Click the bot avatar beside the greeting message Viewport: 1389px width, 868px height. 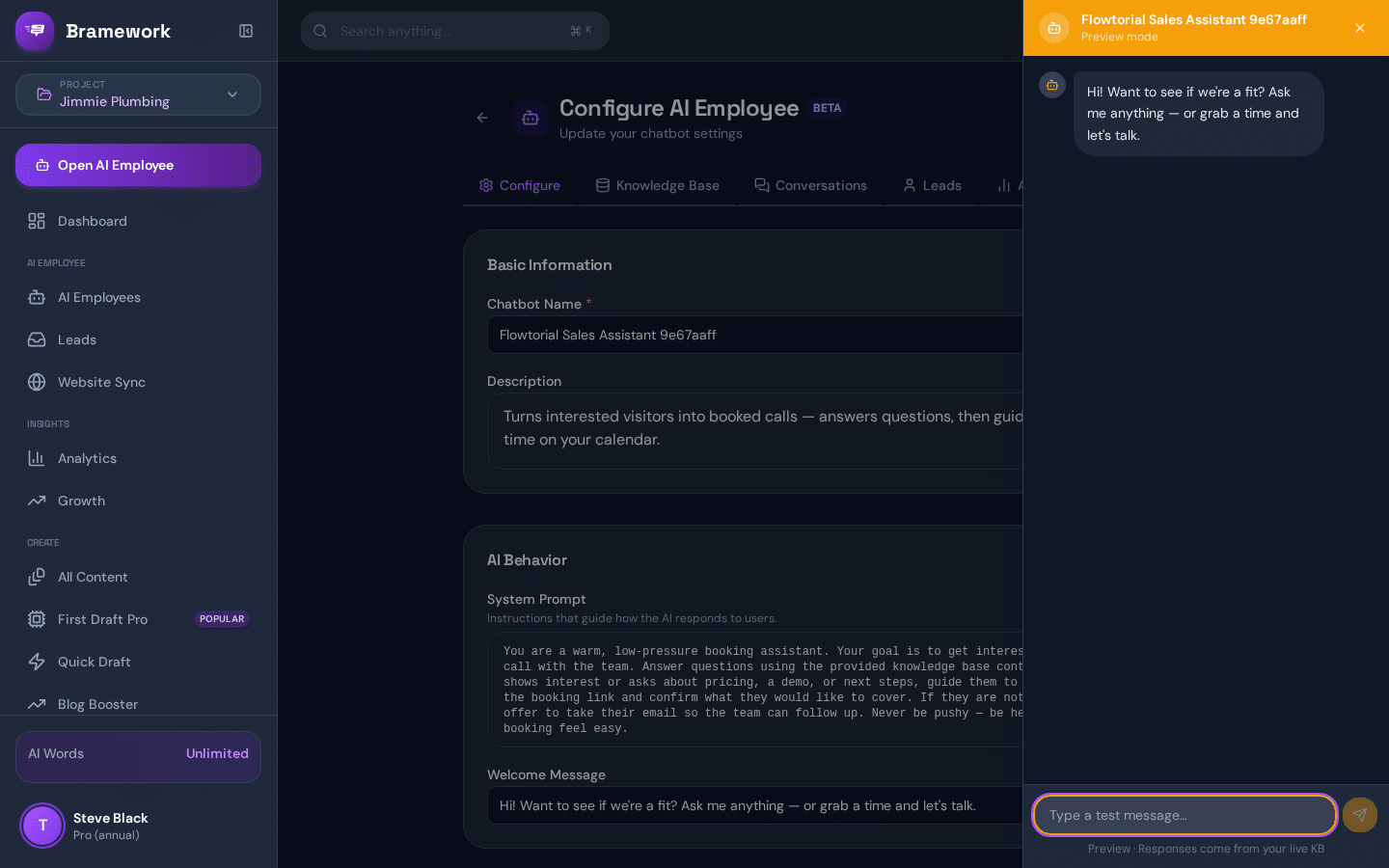coord(1052,85)
